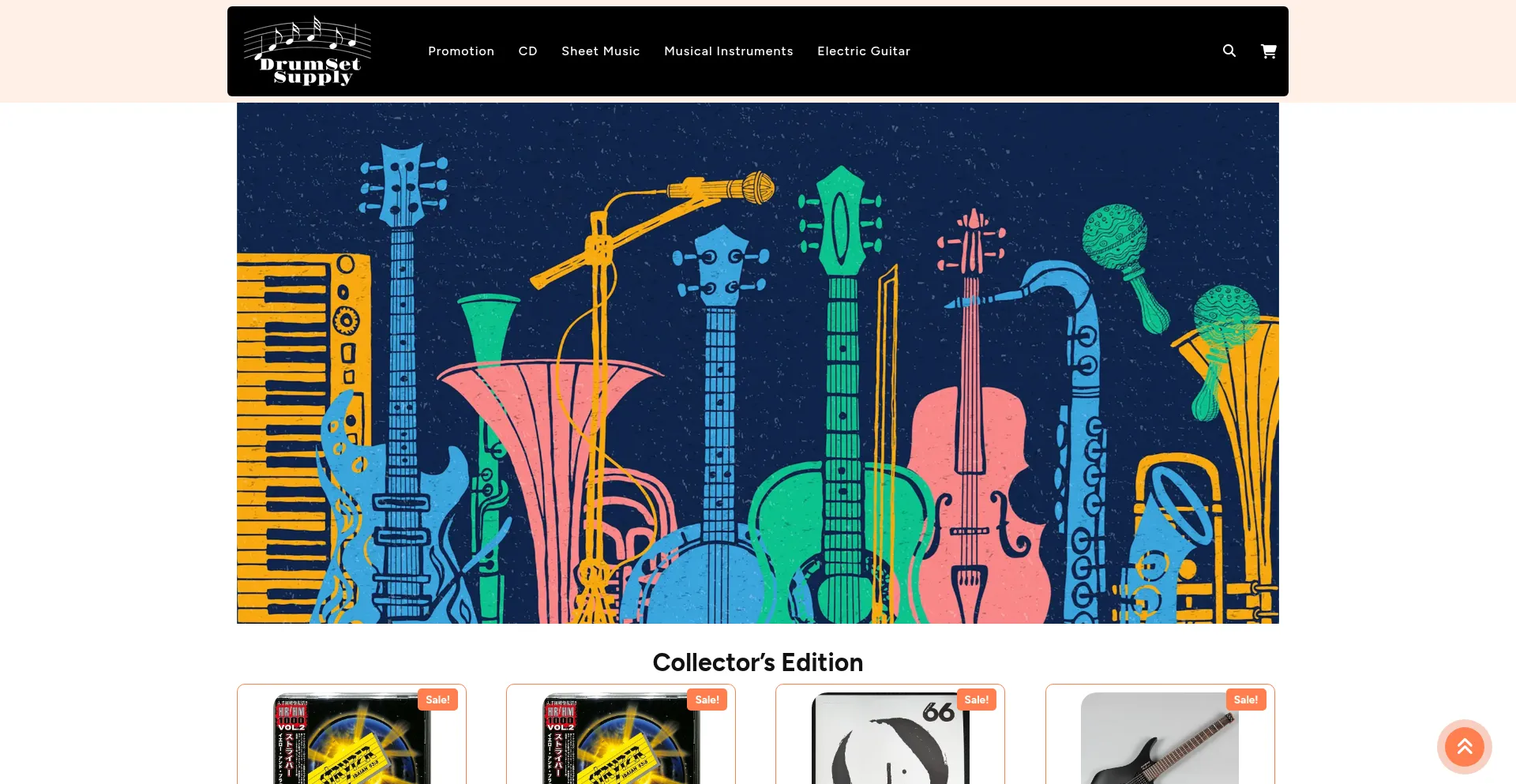Image resolution: width=1516 pixels, height=784 pixels.
Task: Open the shopping cart icon
Action: (x=1269, y=51)
